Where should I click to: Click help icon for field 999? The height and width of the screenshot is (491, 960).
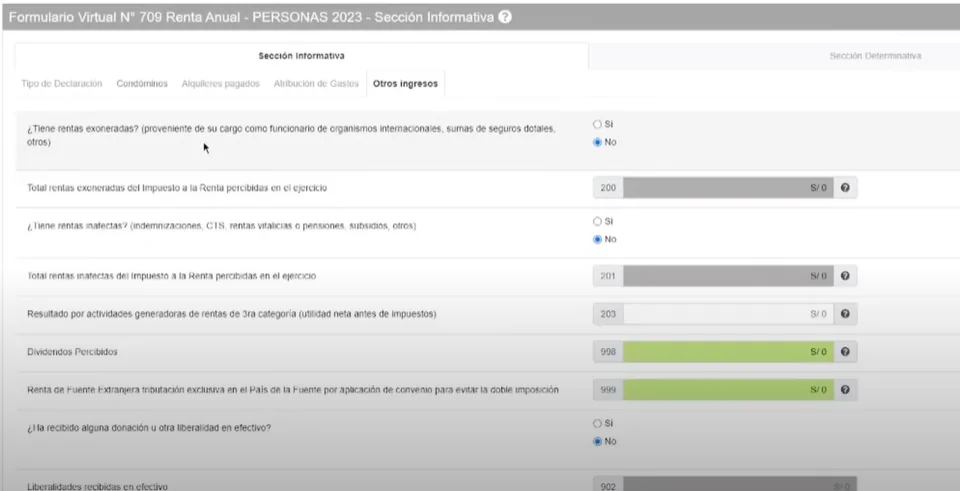[846, 389]
